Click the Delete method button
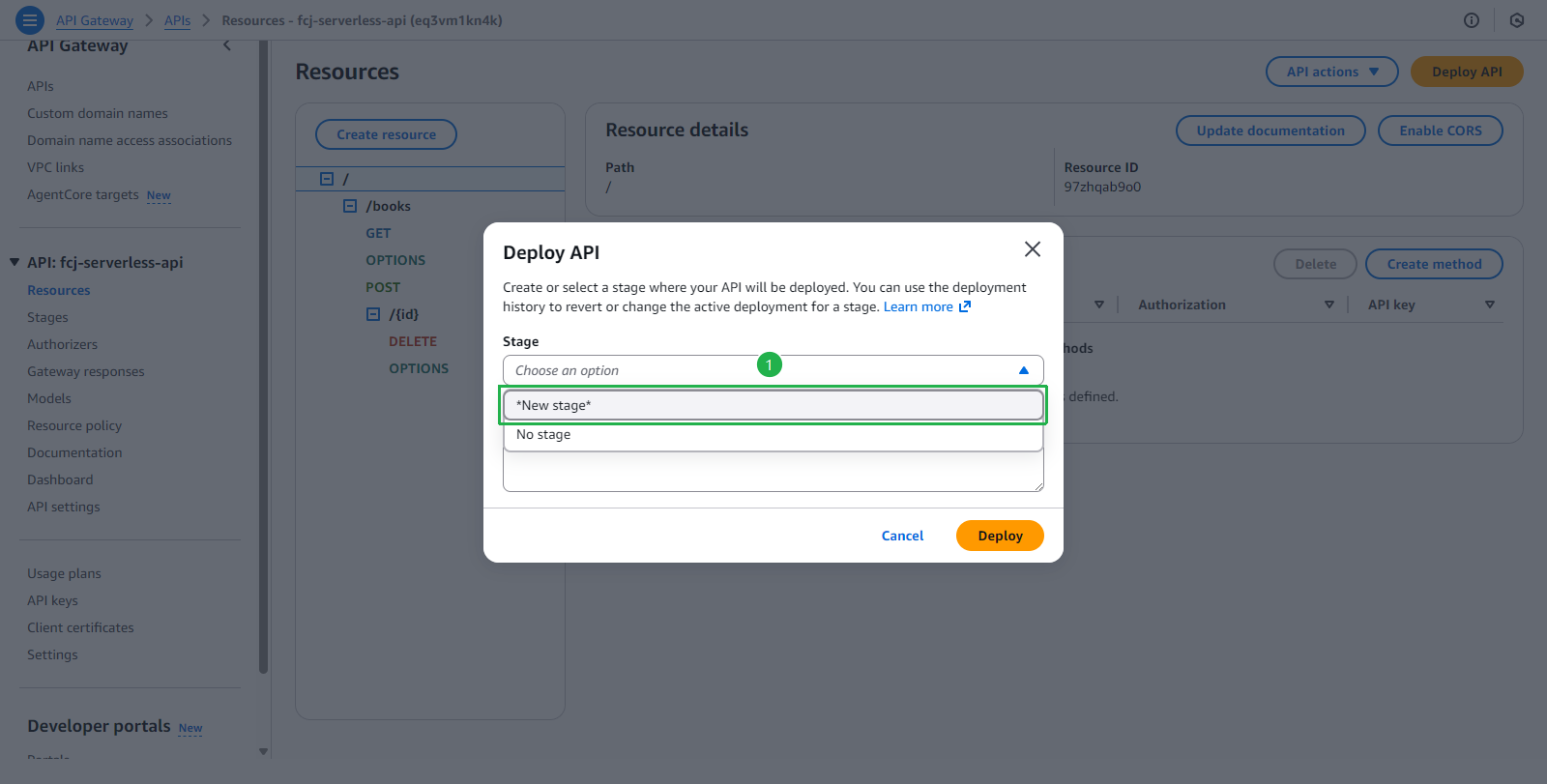1547x784 pixels. pyautogui.click(x=1315, y=264)
